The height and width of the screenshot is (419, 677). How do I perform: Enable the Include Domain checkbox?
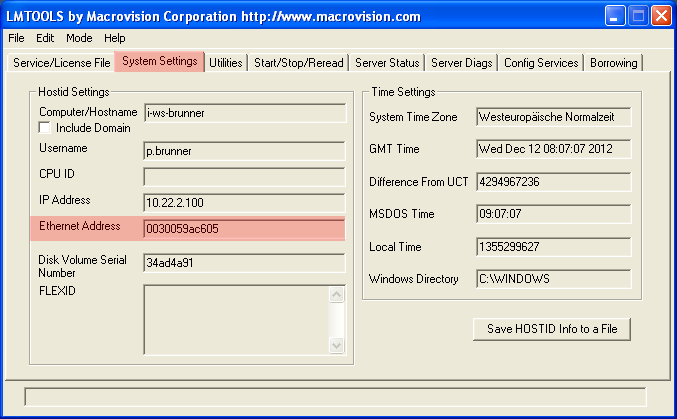coord(44,128)
